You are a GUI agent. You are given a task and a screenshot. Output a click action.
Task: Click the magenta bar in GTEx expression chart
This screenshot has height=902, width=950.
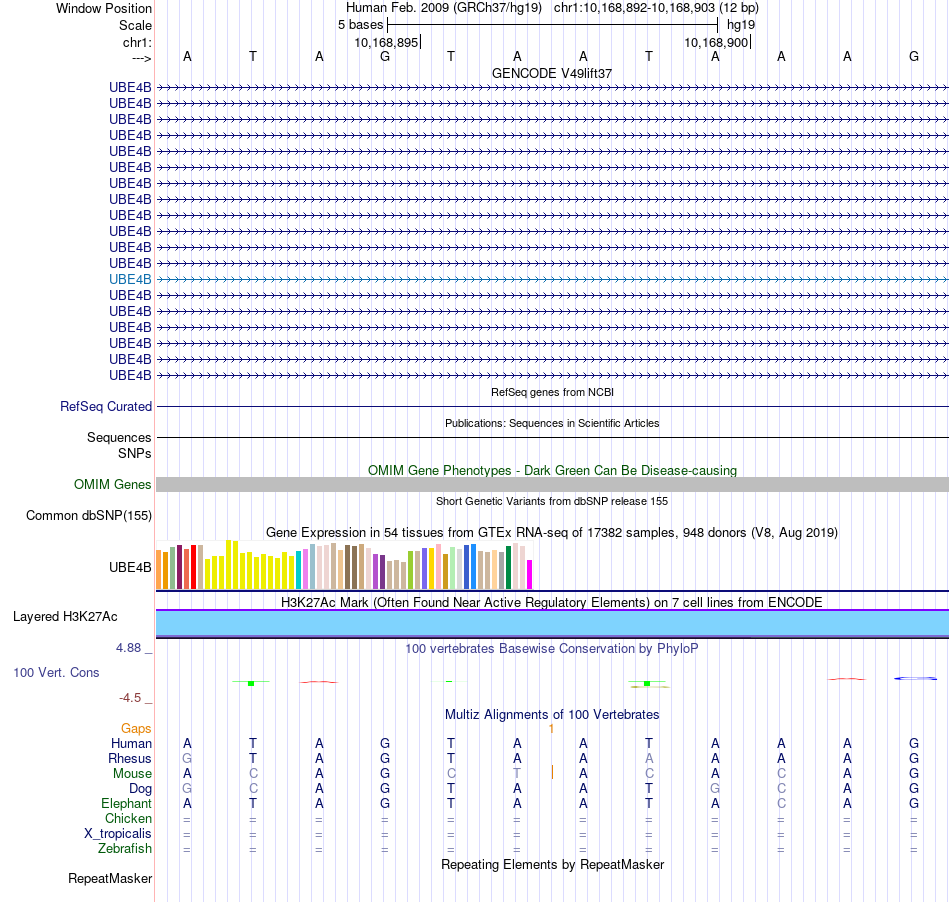[530, 574]
